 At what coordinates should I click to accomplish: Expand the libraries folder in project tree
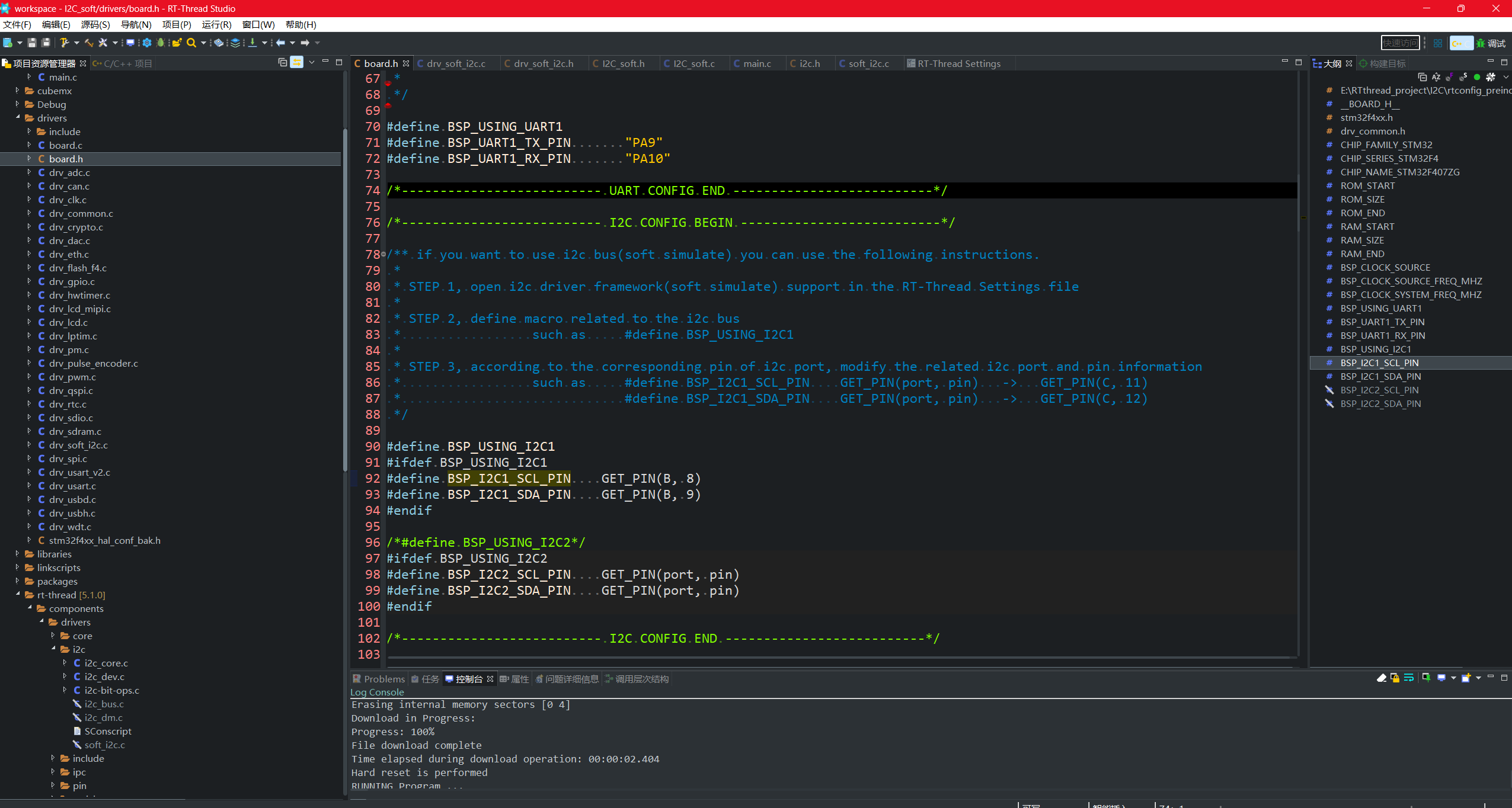coord(17,554)
